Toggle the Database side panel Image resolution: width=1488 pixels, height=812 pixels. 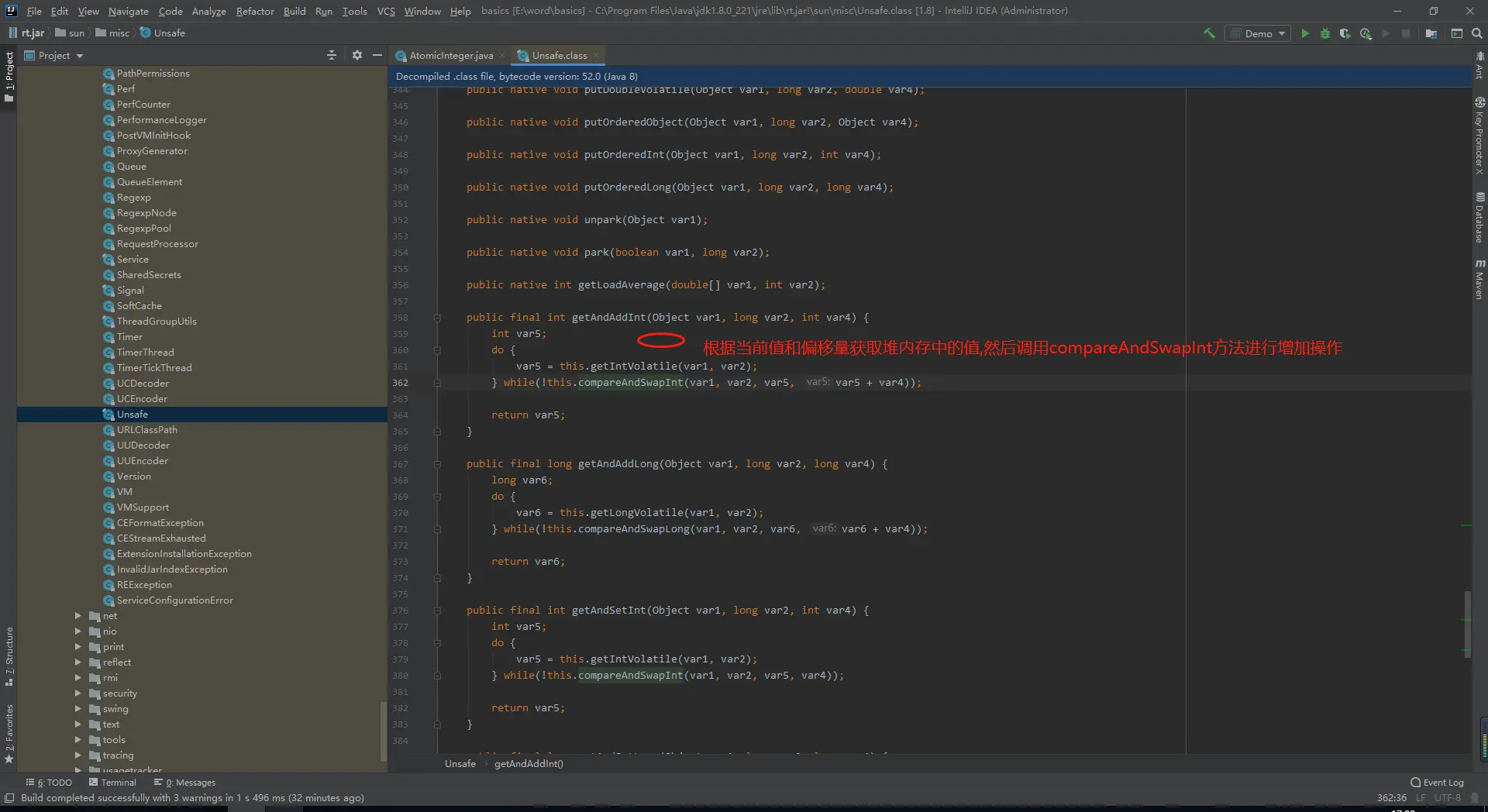pyautogui.click(x=1479, y=218)
